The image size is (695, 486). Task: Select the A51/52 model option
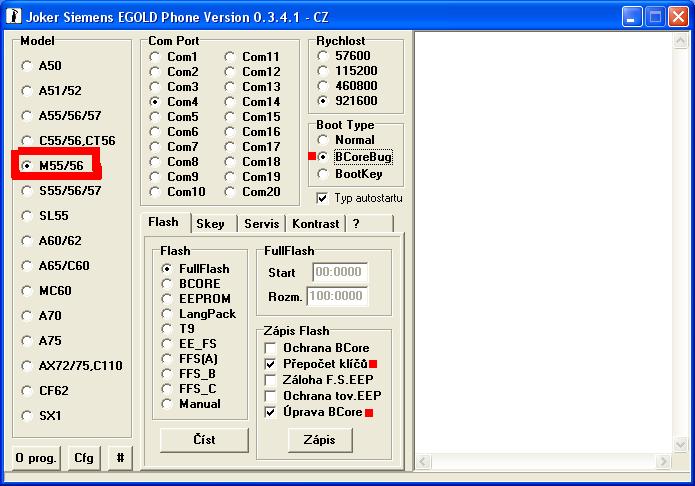[x=27, y=91]
